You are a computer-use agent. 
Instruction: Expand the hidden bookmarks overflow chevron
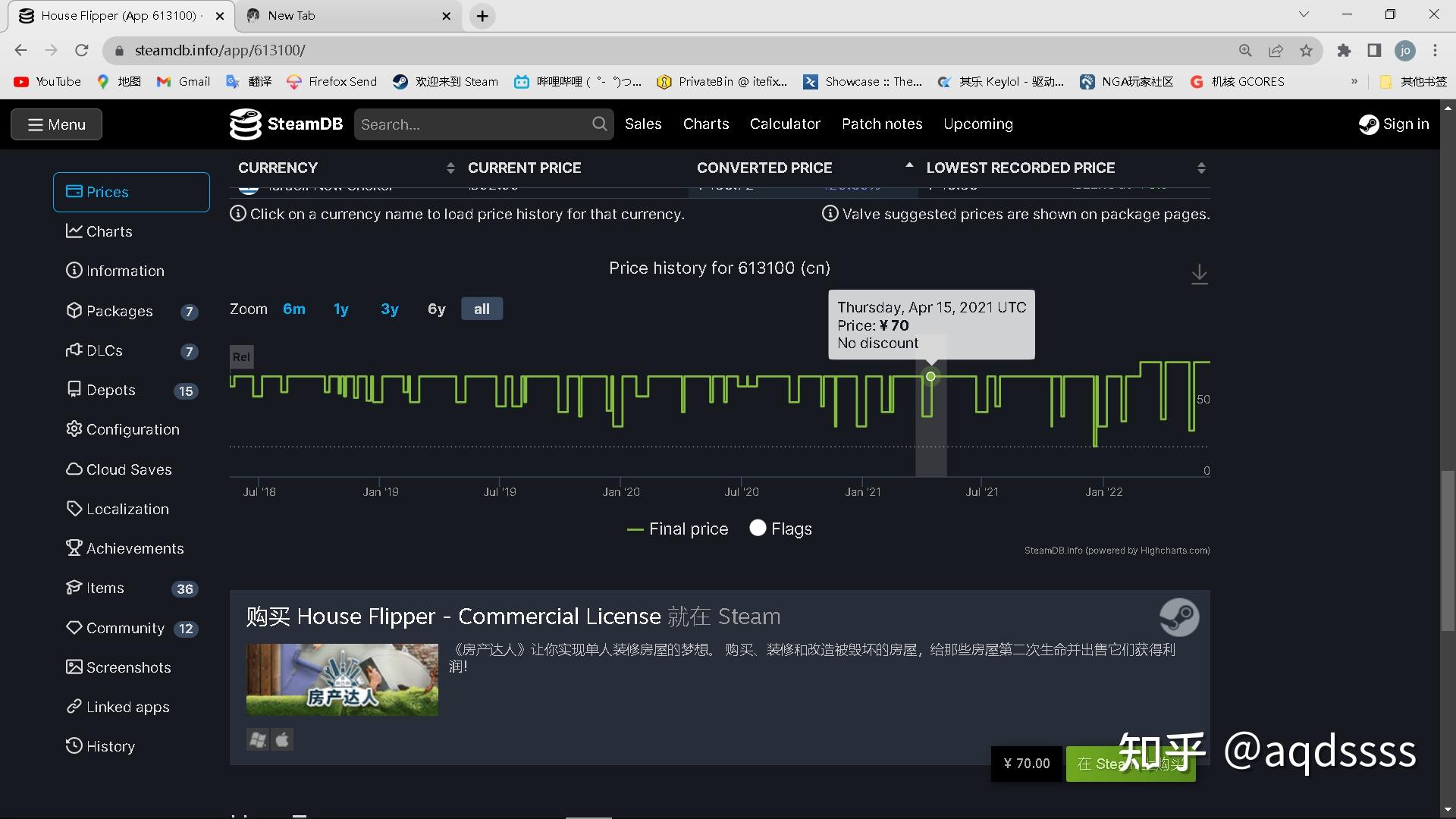(x=1355, y=81)
